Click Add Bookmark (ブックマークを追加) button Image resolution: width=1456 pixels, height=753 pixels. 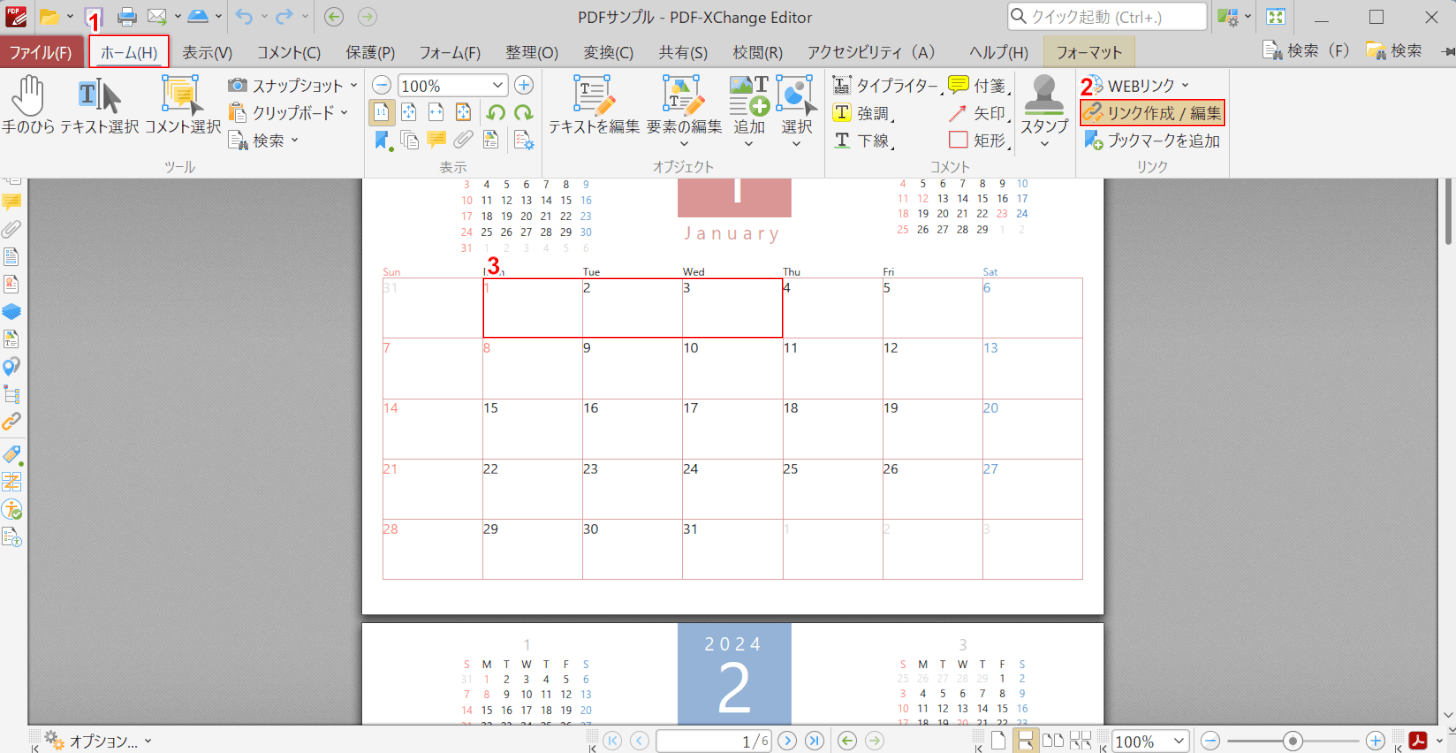(1152, 141)
